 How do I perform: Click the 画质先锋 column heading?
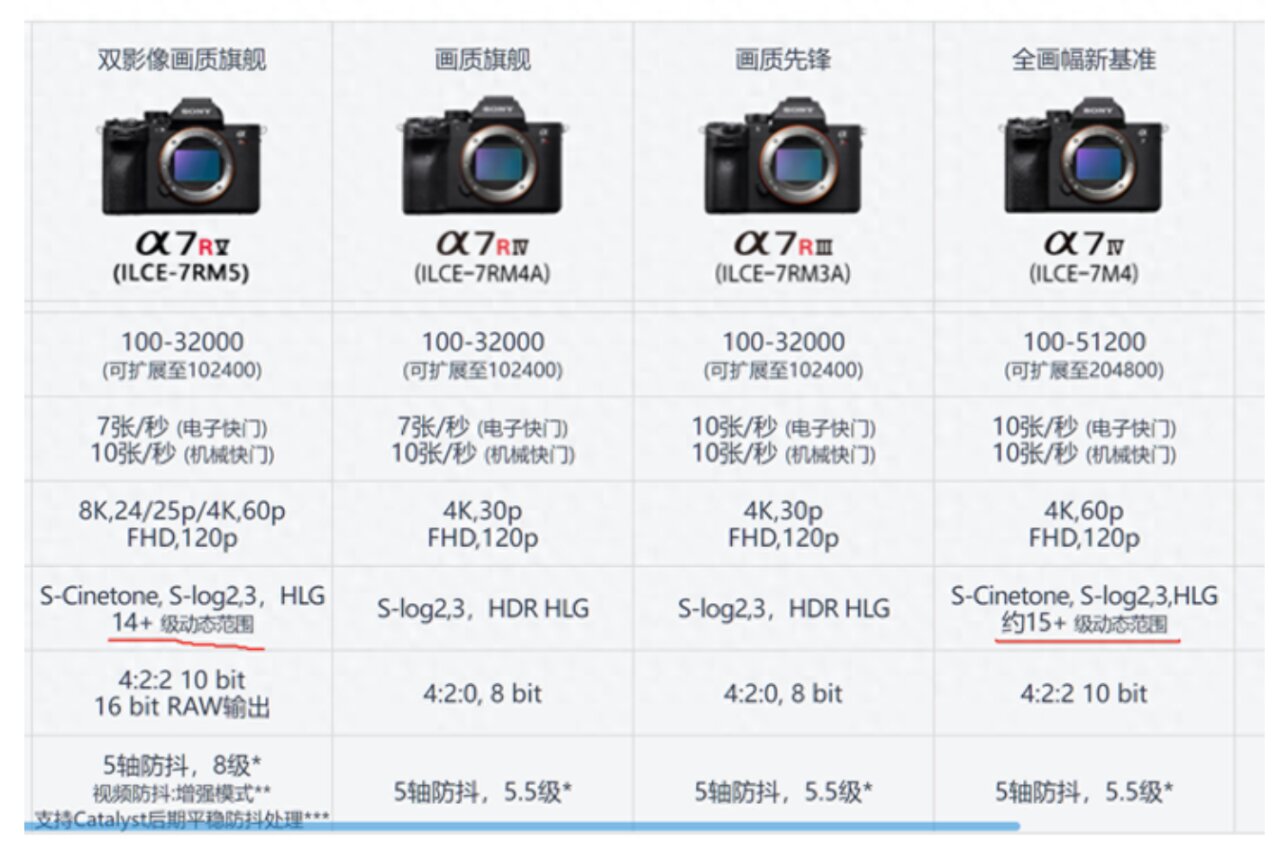point(783,60)
